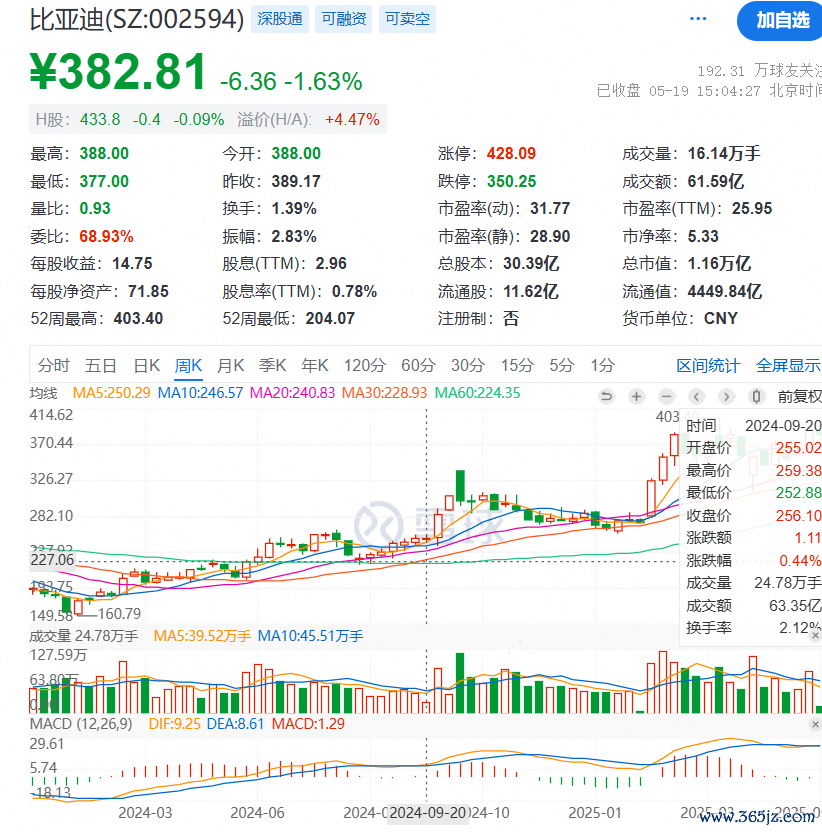Click the 2025-01 date axis label
Image resolution: width=822 pixels, height=832 pixels.
[594, 813]
